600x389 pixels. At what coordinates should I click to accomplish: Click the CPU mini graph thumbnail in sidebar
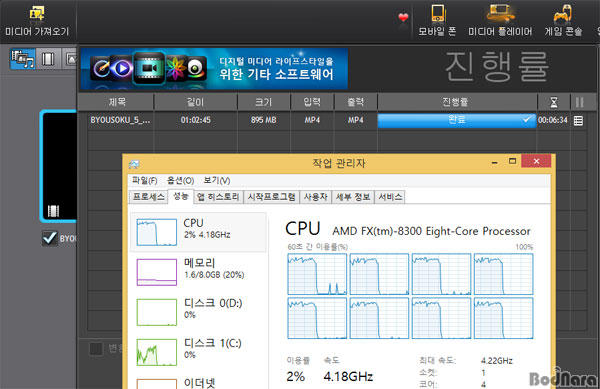[157, 232]
